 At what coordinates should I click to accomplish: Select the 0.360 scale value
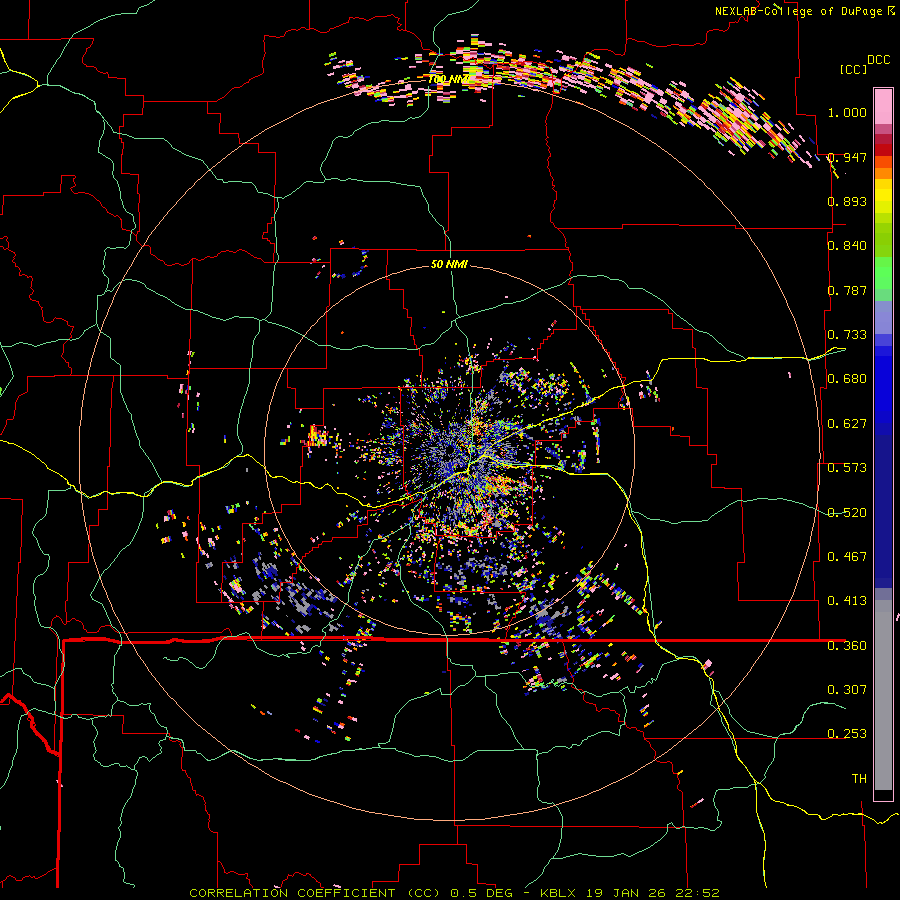click(x=847, y=646)
